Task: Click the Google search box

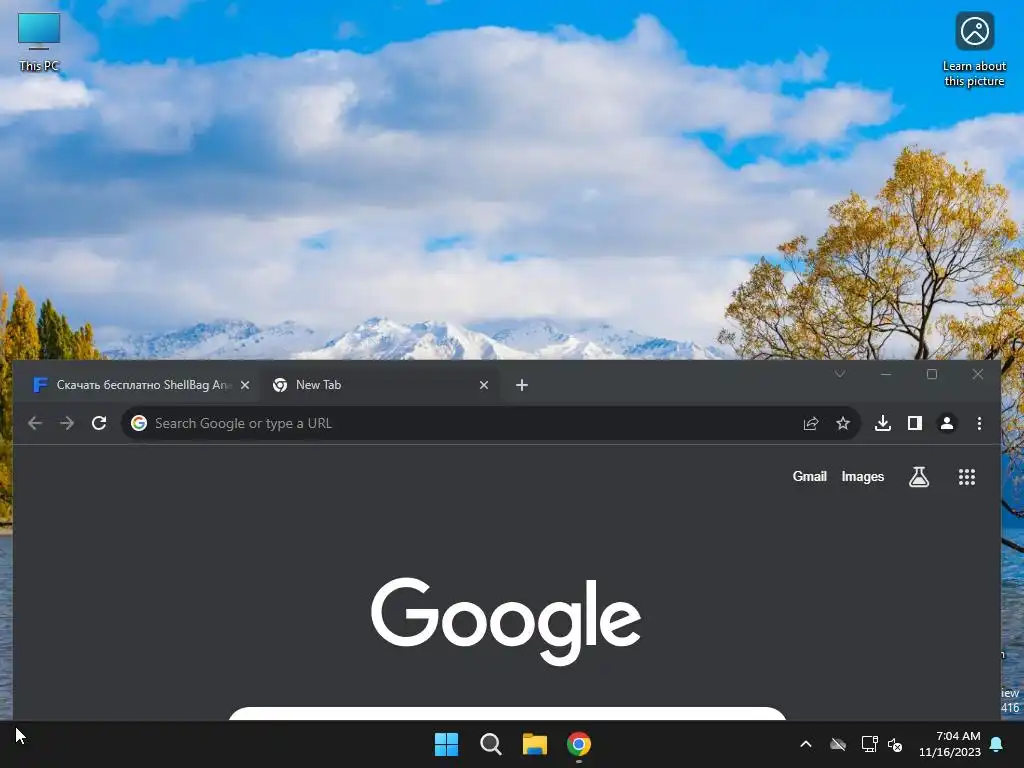Action: [x=507, y=714]
